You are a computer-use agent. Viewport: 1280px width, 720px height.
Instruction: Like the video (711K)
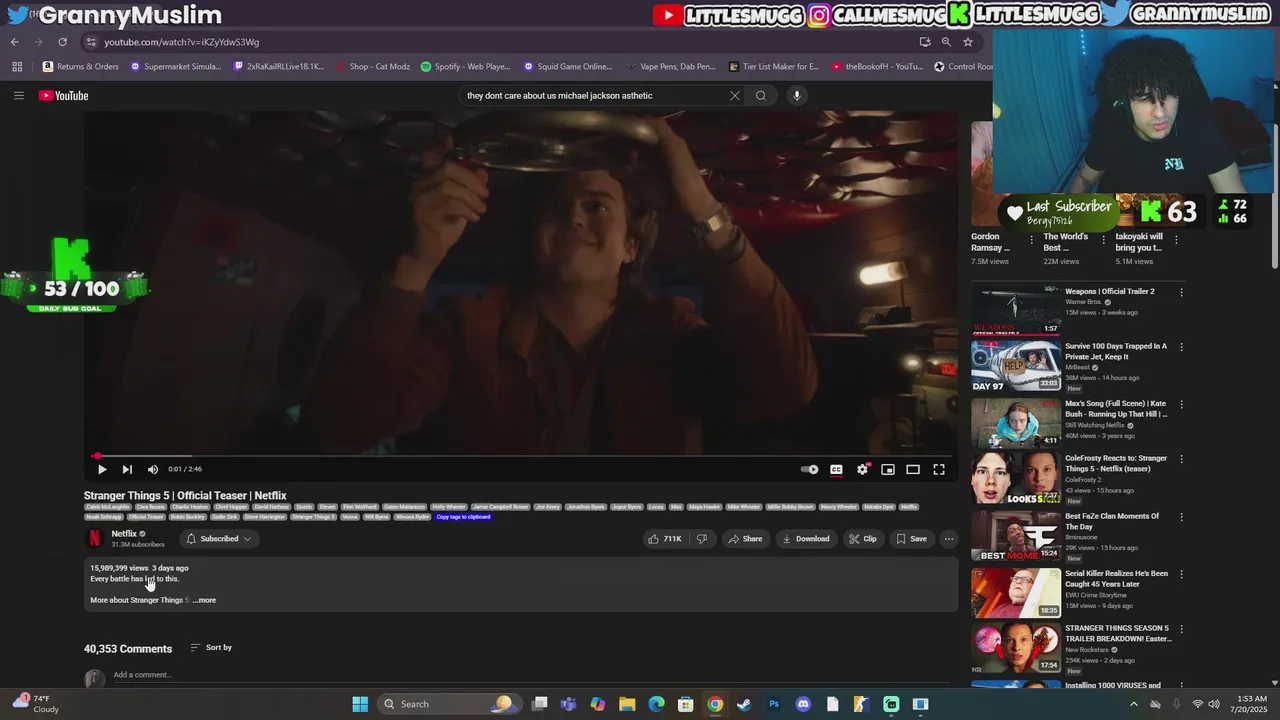(x=664, y=539)
